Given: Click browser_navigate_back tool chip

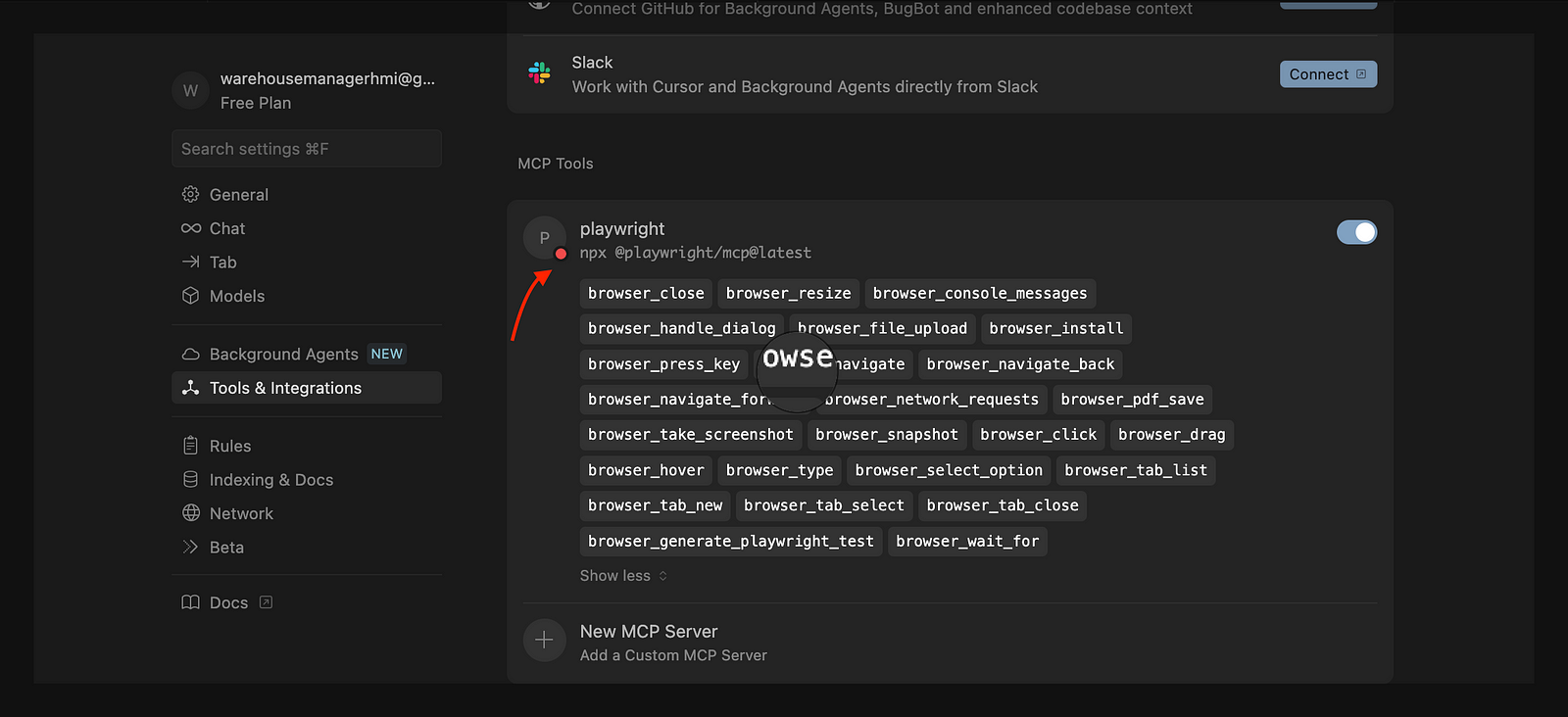Looking at the screenshot, I should point(1020,363).
